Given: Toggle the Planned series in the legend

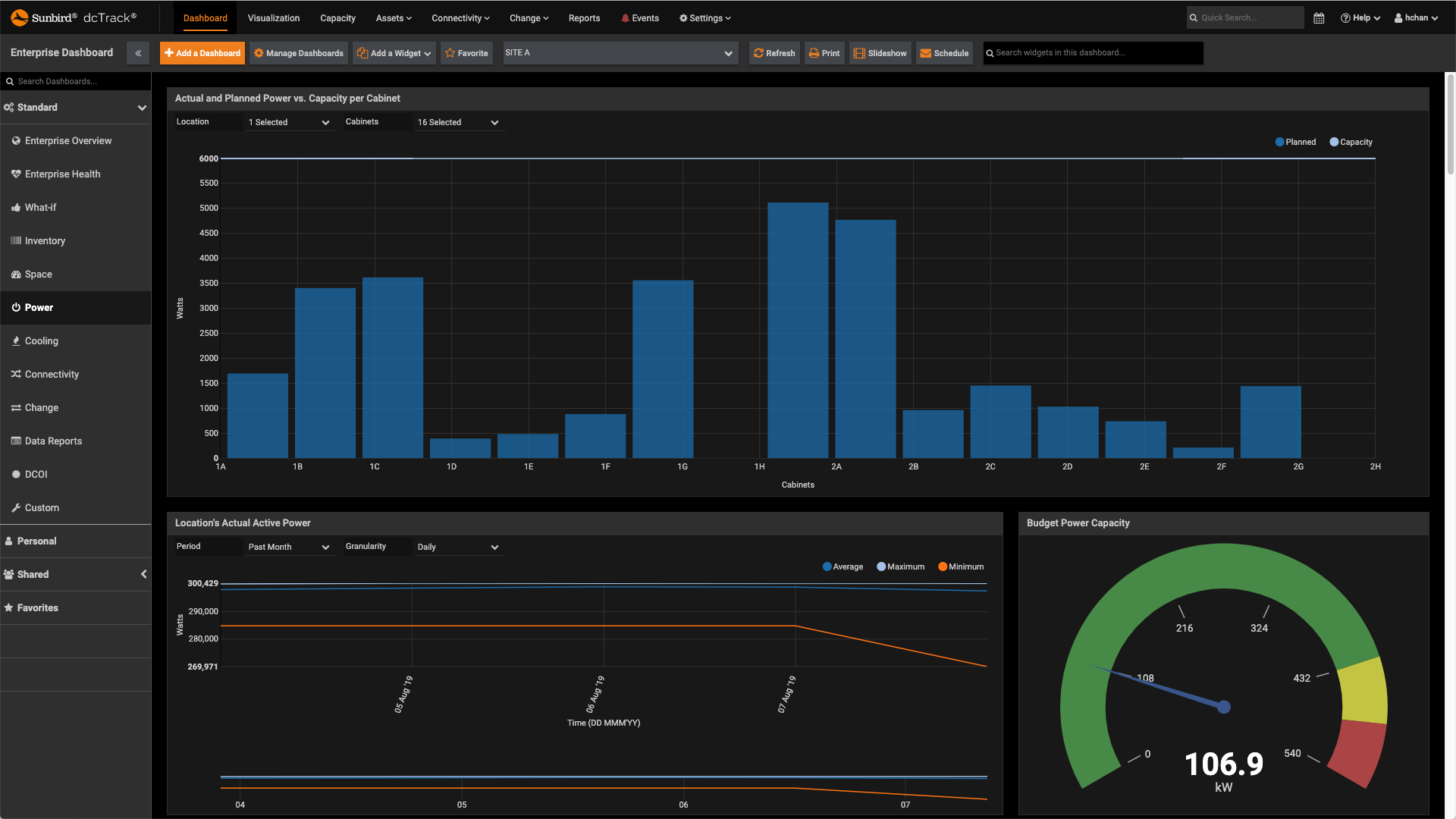Looking at the screenshot, I should pyautogui.click(x=1294, y=142).
